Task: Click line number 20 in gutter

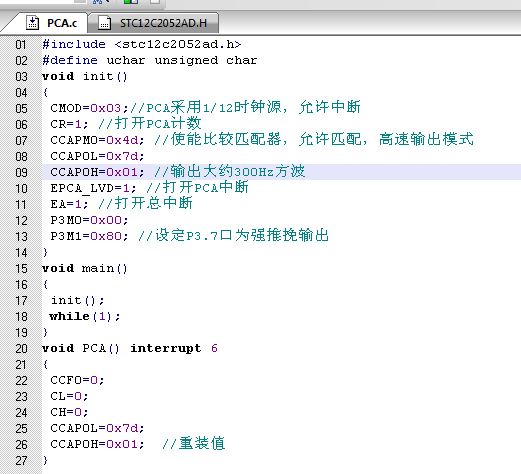Action: click(x=21, y=348)
